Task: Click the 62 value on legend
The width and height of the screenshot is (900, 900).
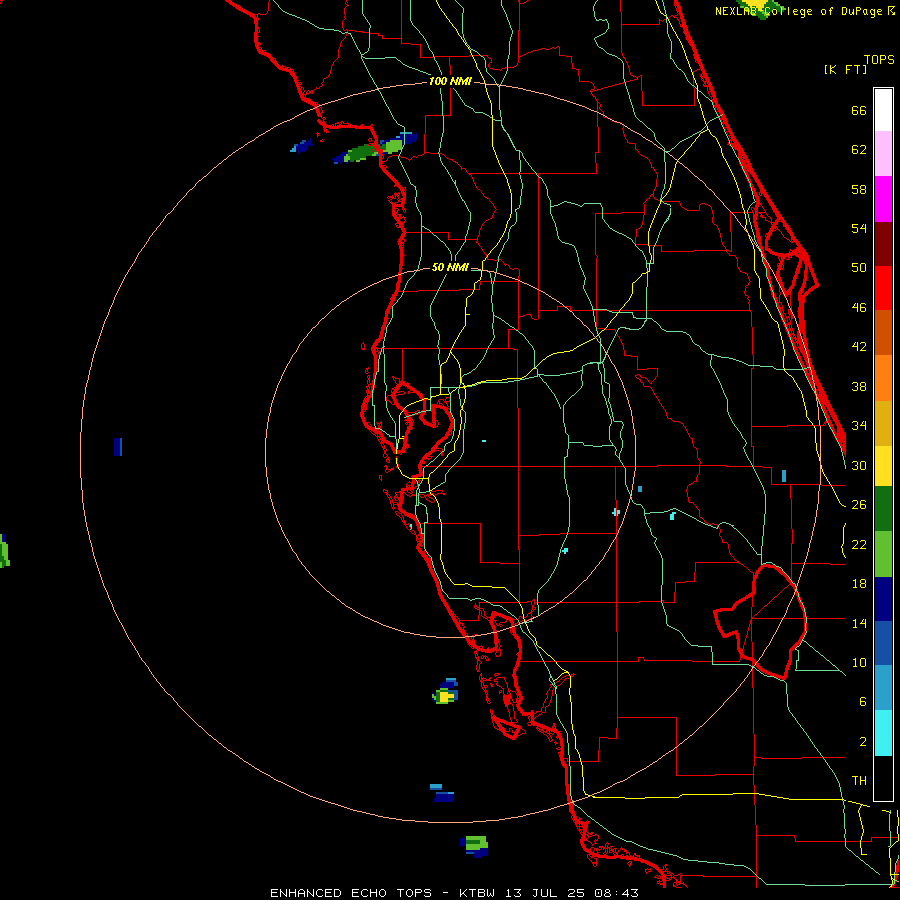Action: point(859,150)
